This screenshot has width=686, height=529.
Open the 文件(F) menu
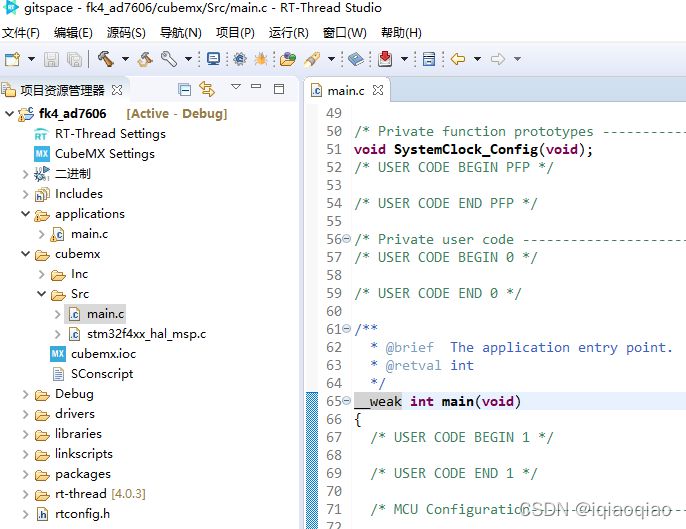(x=21, y=33)
